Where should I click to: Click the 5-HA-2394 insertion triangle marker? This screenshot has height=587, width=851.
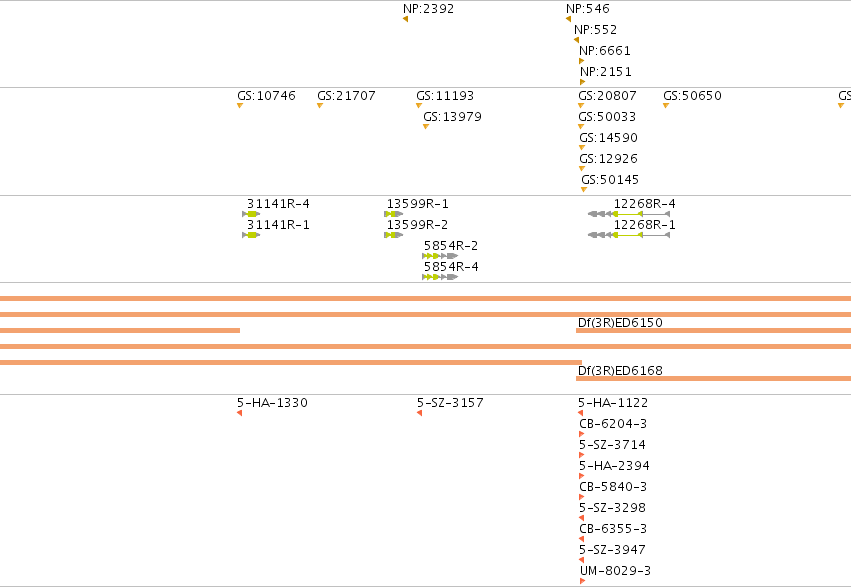point(582,476)
